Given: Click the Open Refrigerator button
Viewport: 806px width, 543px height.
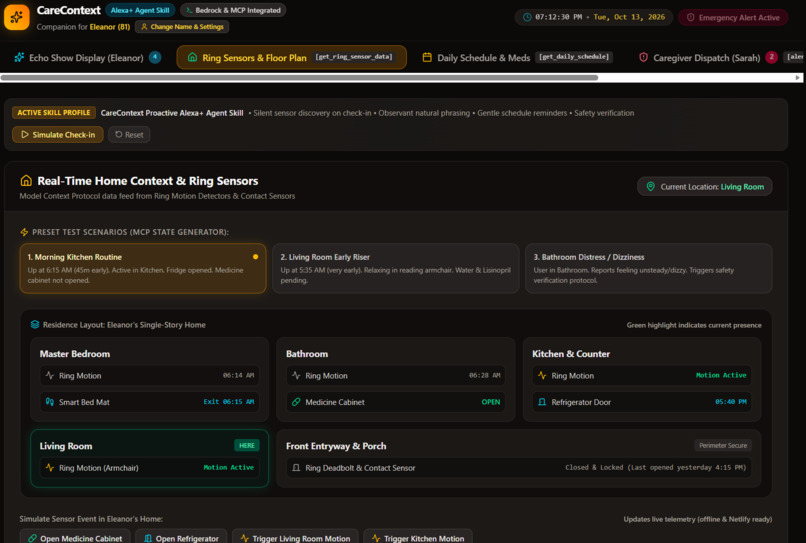Looking at the screenshot, I should coord(181,537).
